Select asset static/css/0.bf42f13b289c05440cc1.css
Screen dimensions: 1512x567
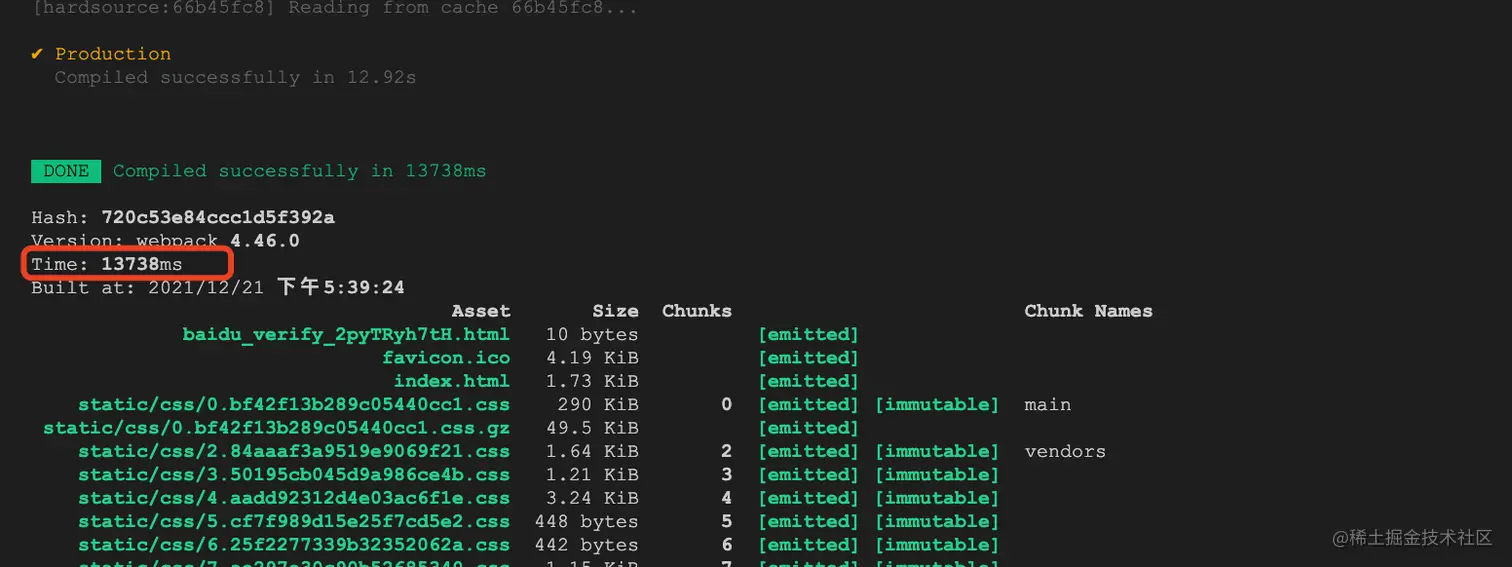coord(294,405)
